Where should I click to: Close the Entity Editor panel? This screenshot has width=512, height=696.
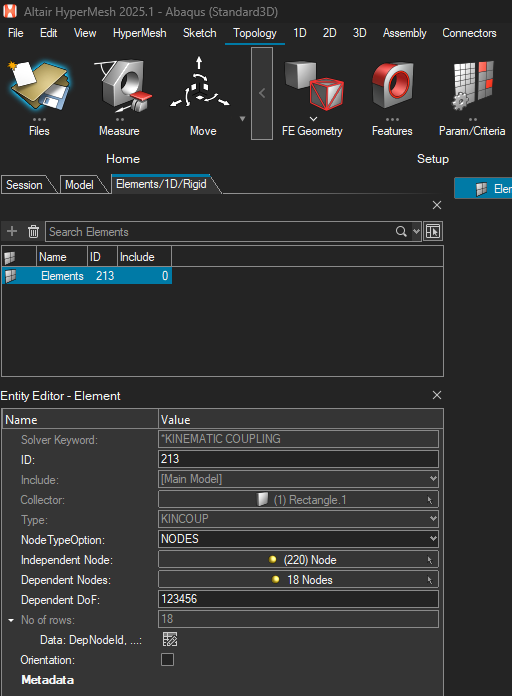click(437, 395)
